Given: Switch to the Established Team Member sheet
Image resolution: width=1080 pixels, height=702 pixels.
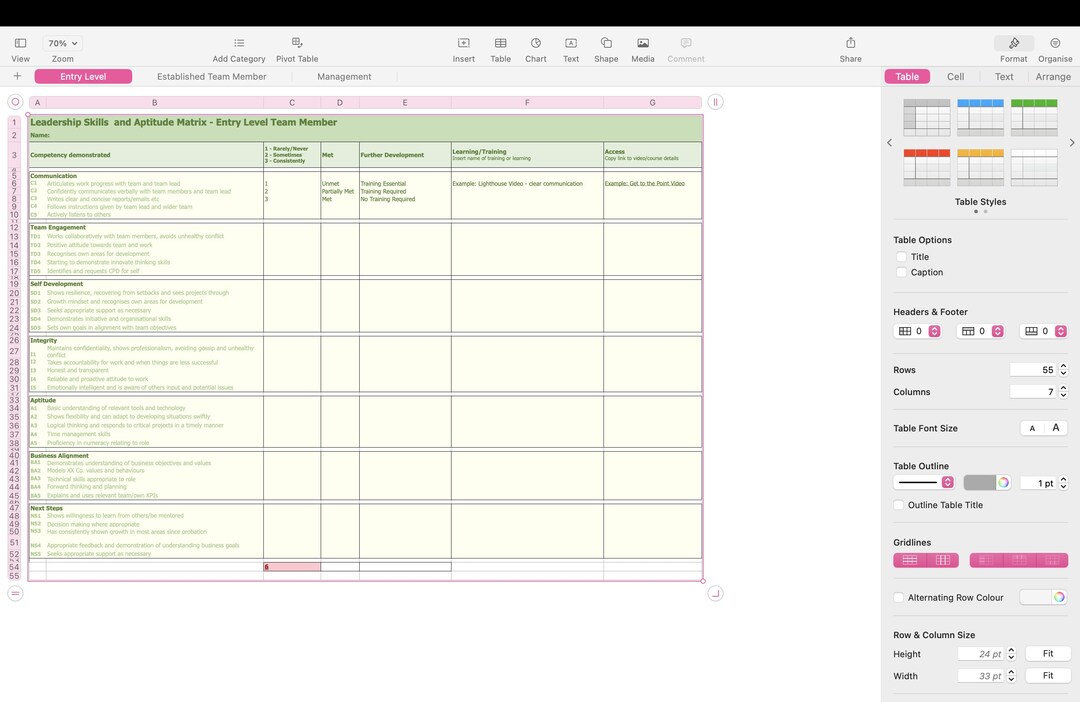Looking at the screenshot, I should coord(211,76).
